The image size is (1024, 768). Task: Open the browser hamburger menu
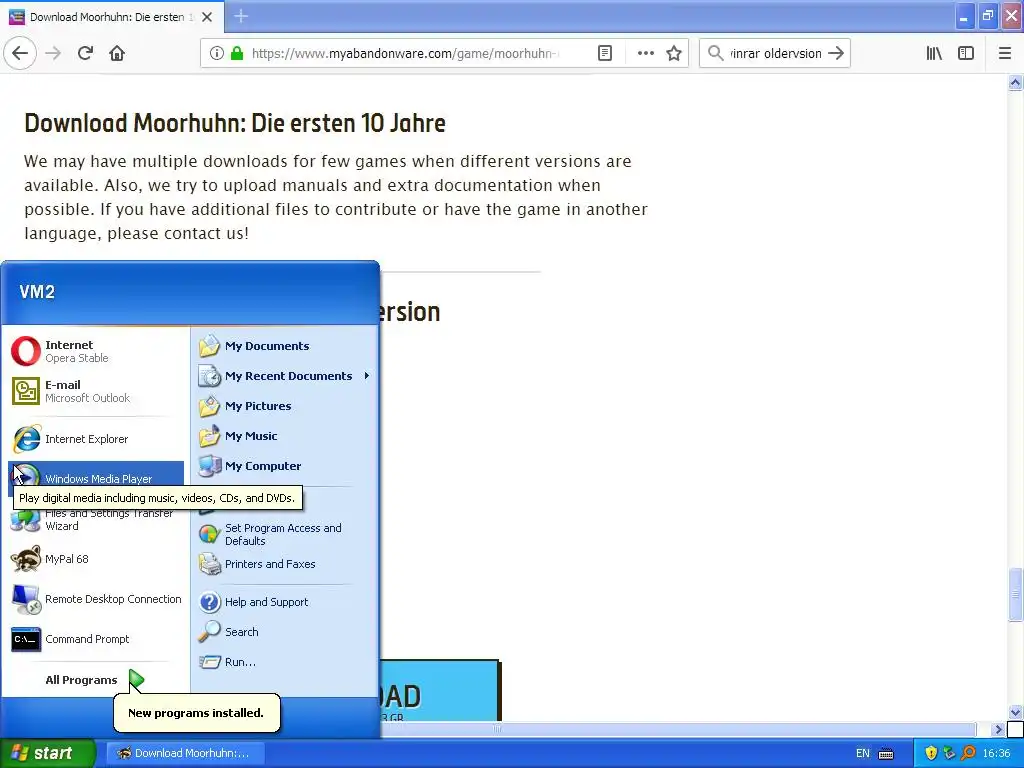(1005, 53)
